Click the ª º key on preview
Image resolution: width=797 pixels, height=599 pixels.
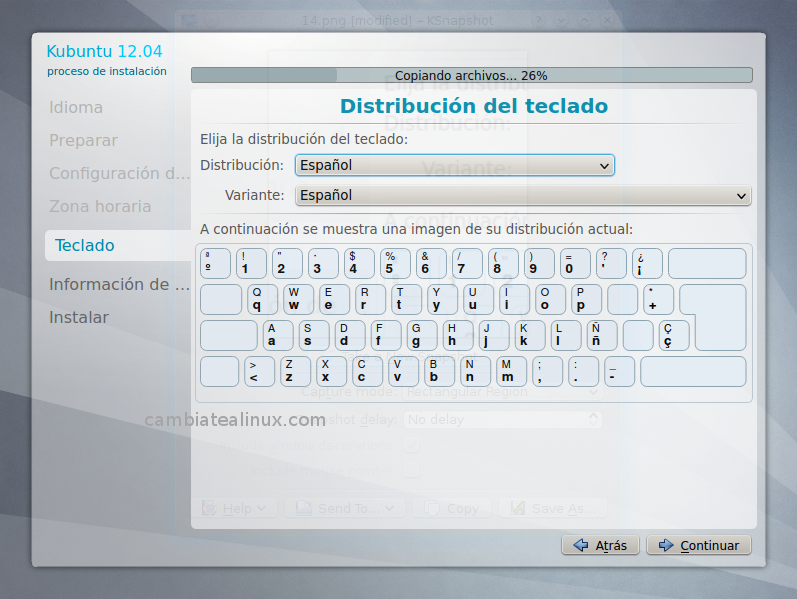[215, 263]
